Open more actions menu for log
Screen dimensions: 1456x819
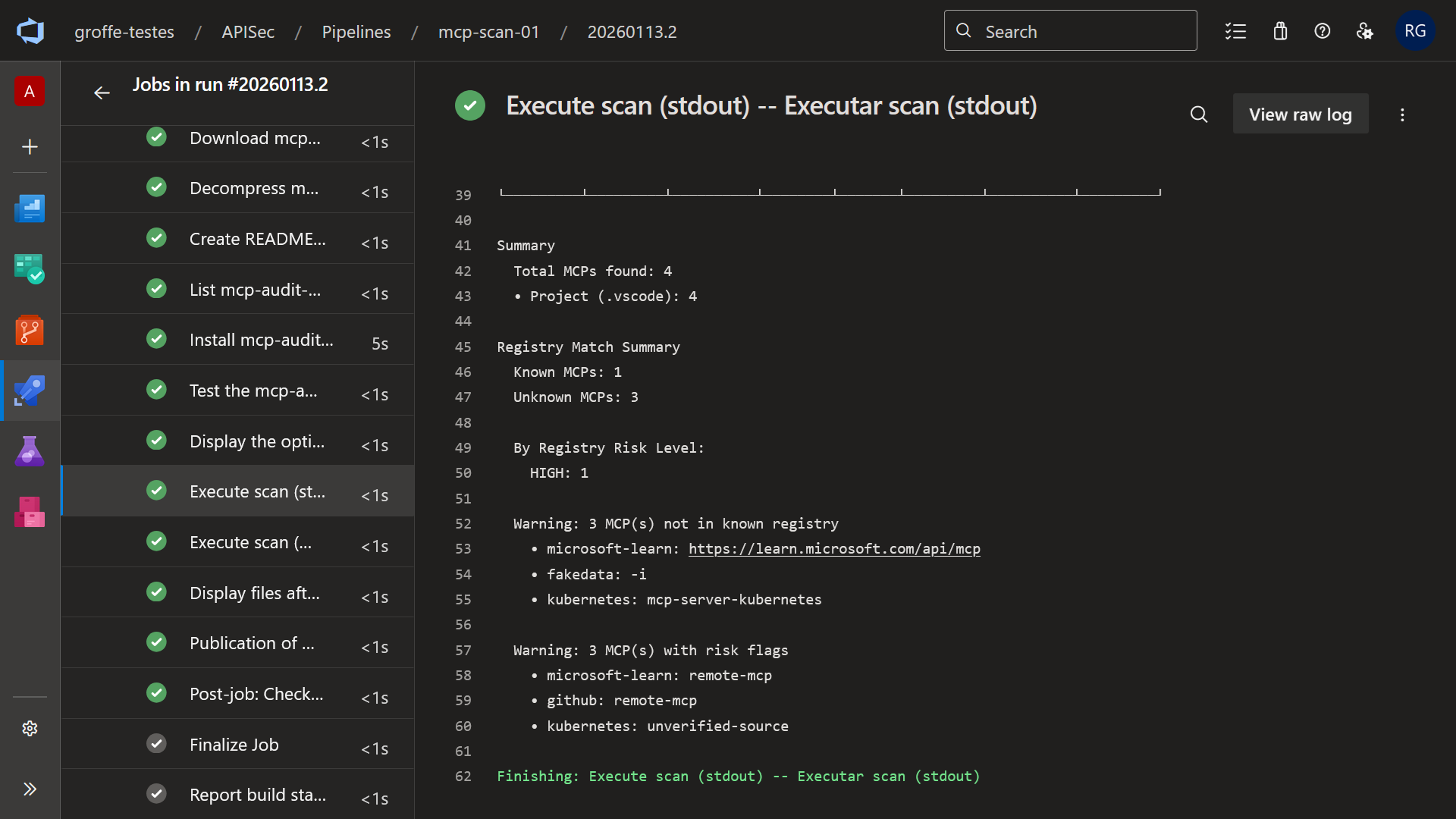pos(1402,115)
